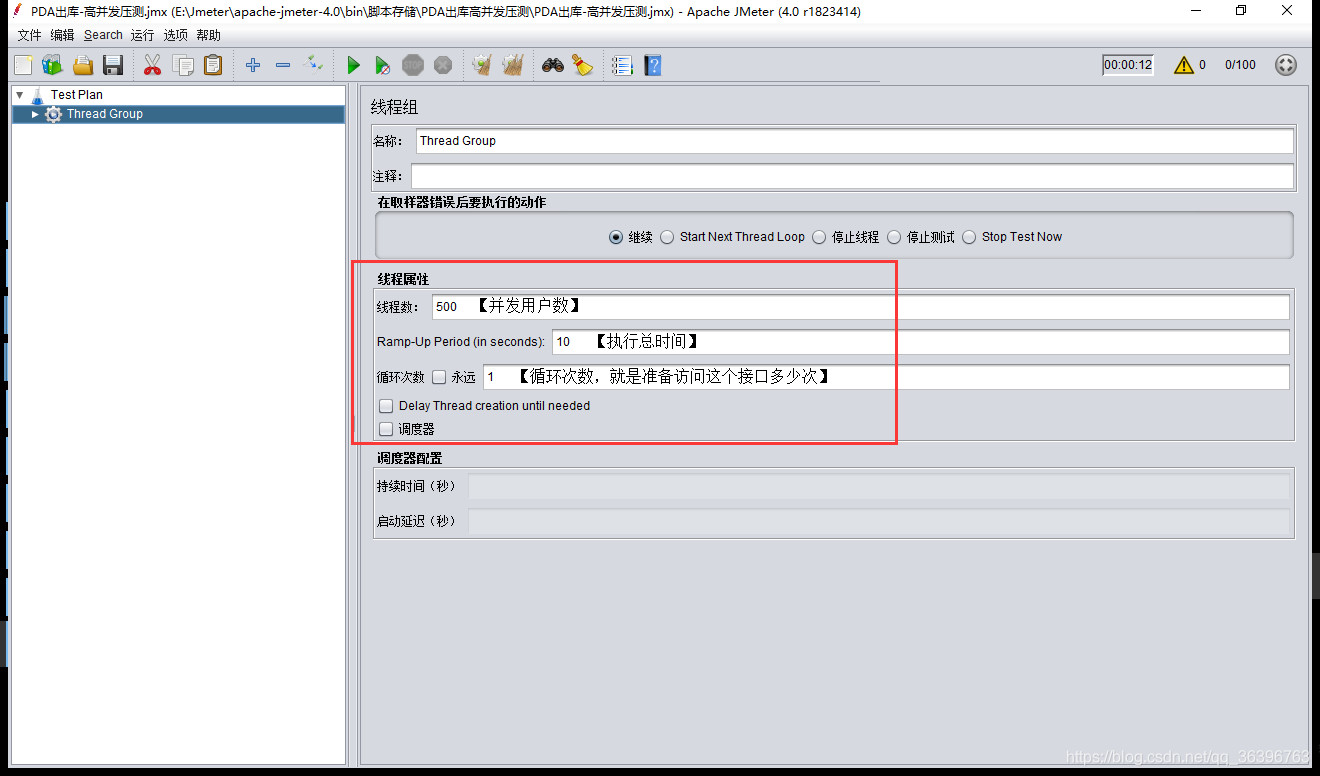The width and height of the screenshot is (1320, 776).
Task: Click the Test Plan flask icon
Action: coord(38,95)
